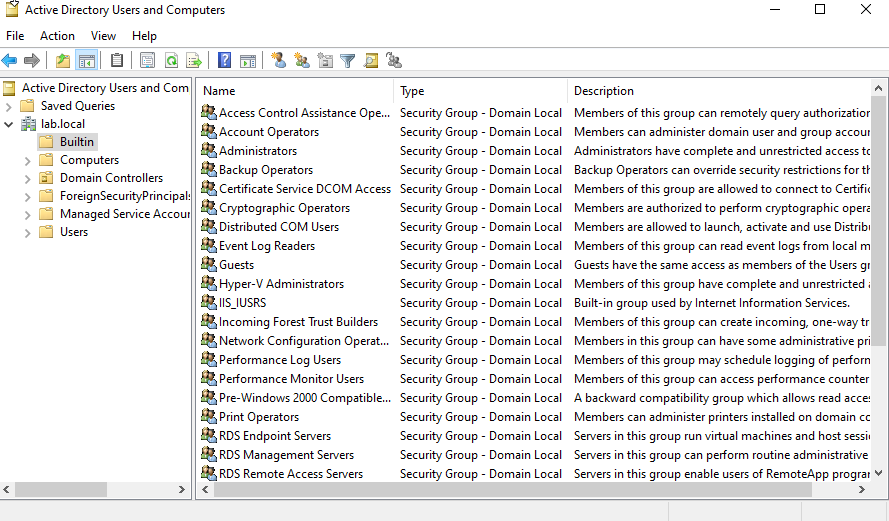Collapse the lab.local domain node
This screenshot has height=521, width=889.
9,124
